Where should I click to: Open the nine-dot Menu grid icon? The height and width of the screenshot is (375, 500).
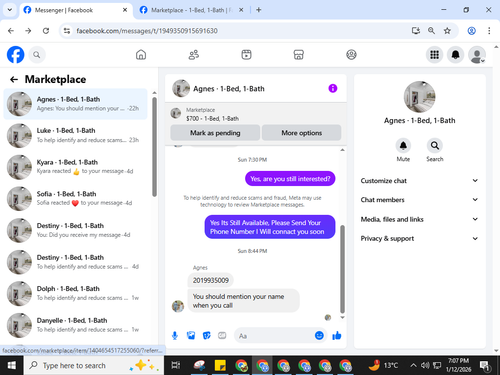tap(434, 55)
